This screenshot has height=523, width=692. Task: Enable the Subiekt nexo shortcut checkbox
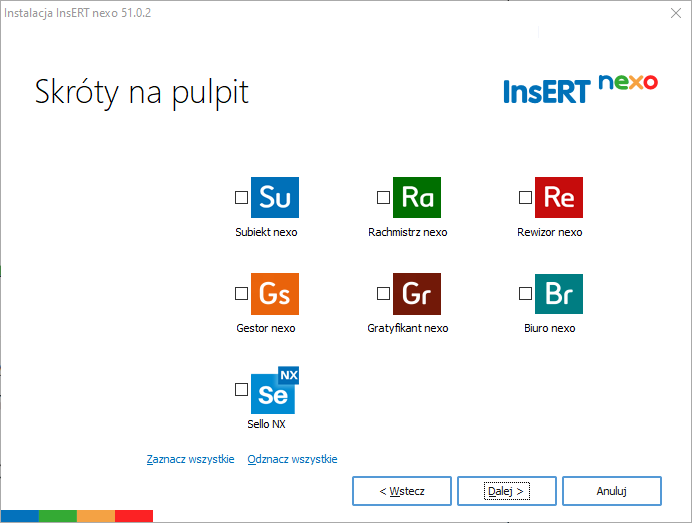tap(241, 197)
